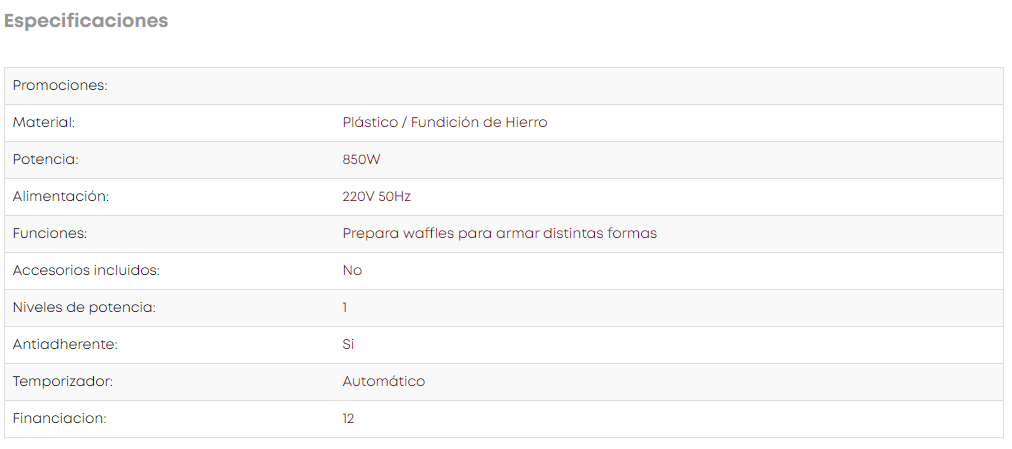Click the Especificaciones heading
Viewport: 1012px width, 449px height.
point(86,21)
